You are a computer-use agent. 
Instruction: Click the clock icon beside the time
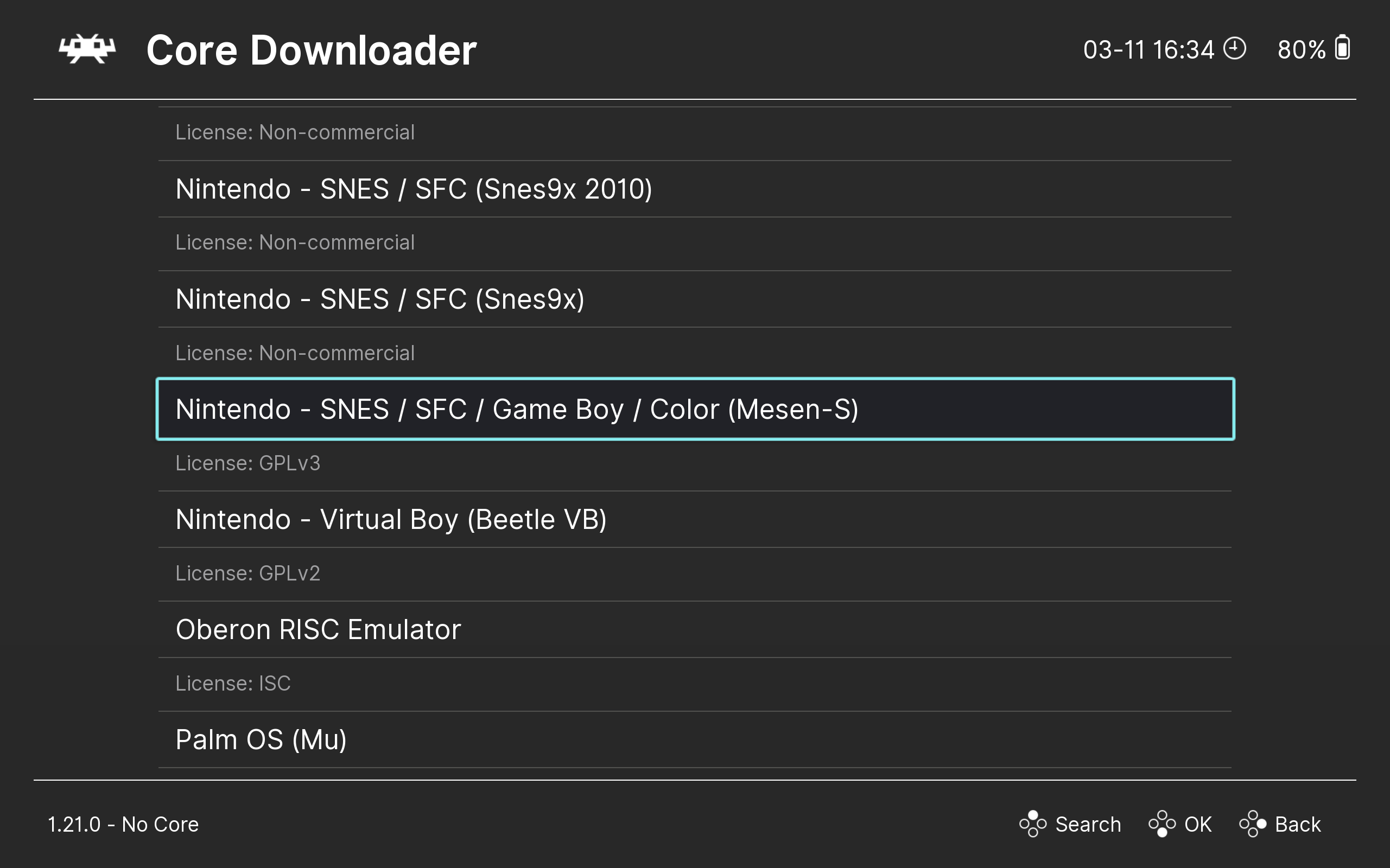pyautogui.click(x=1234, y=48)
